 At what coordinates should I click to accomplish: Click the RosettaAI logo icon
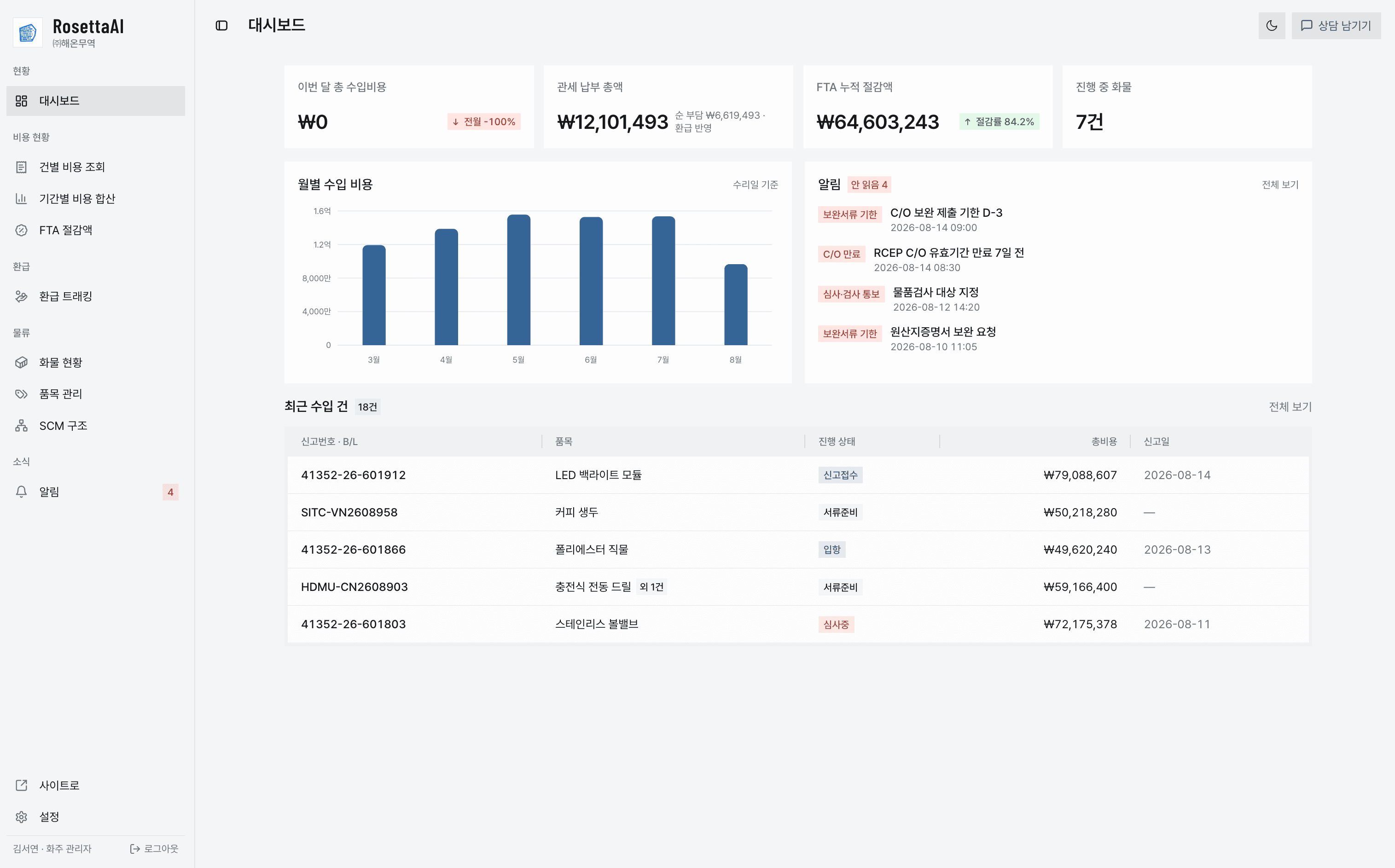click(28, 33)
